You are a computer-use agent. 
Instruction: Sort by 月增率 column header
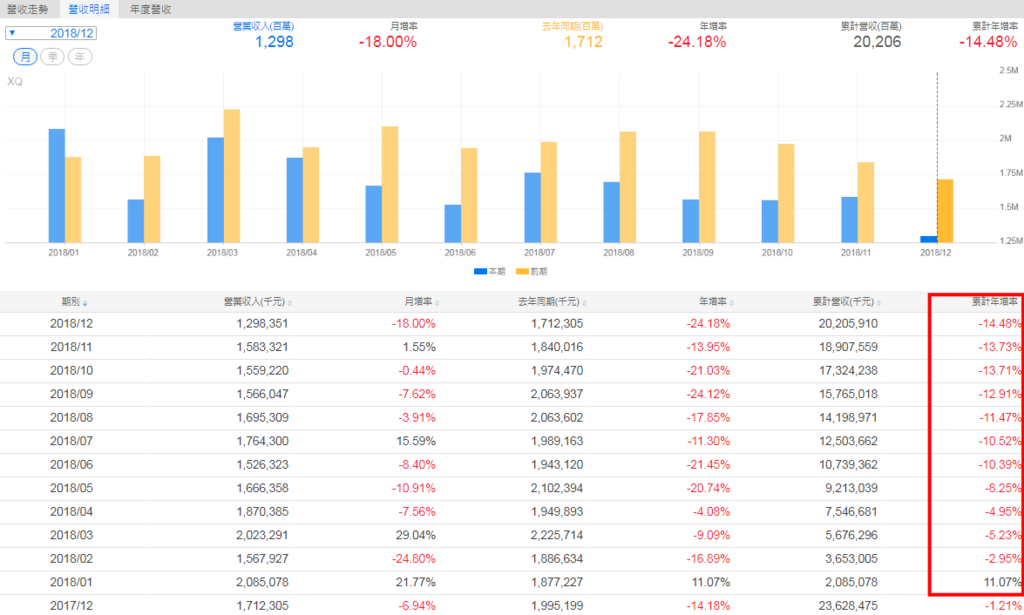[x=421, y=302]
